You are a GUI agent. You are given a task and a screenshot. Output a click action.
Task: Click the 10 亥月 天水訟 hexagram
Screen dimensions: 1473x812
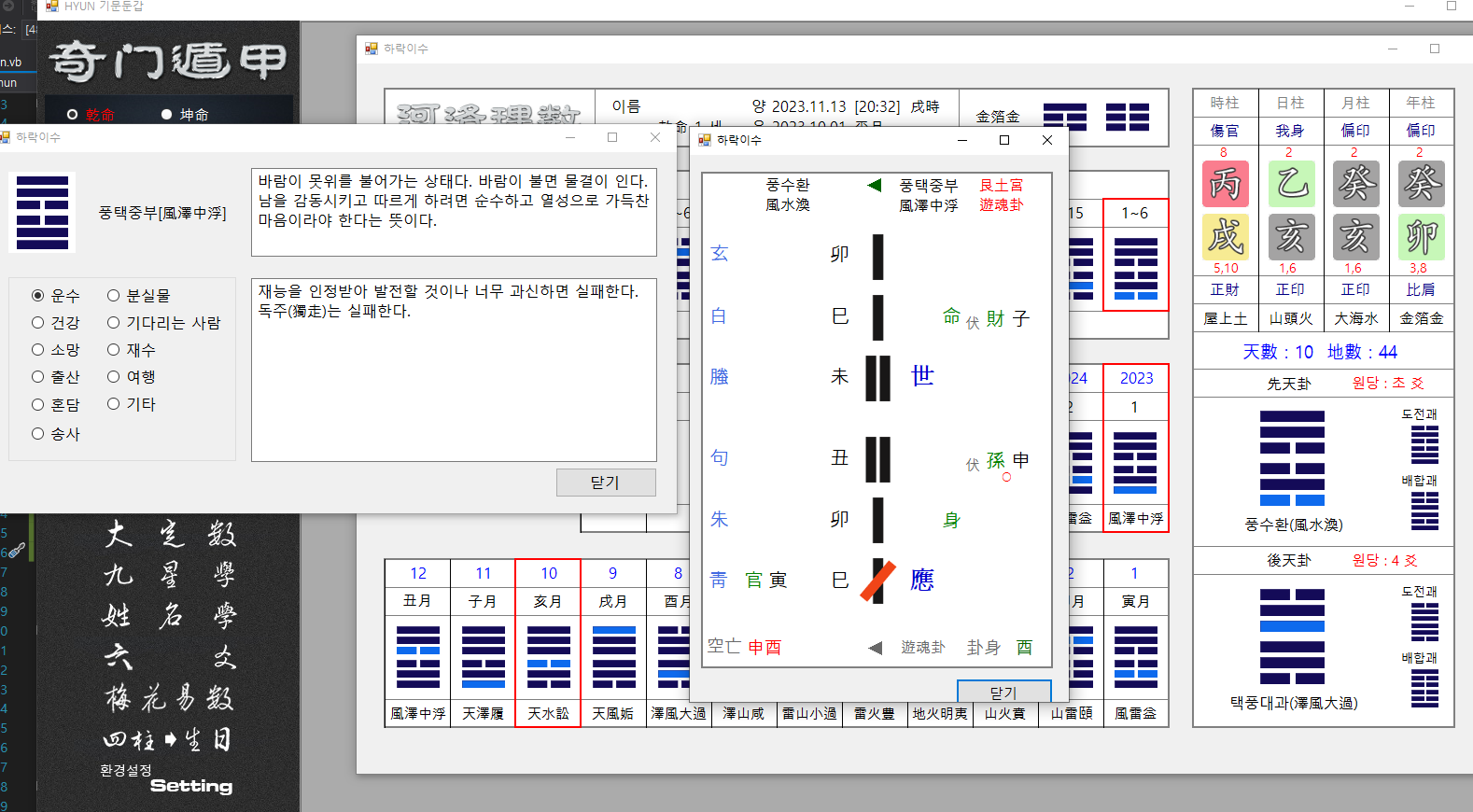[x=549, y=657]
